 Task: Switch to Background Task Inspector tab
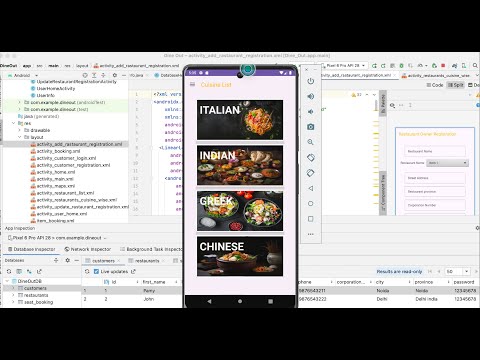pyautogui.click(x=151, y=249)
